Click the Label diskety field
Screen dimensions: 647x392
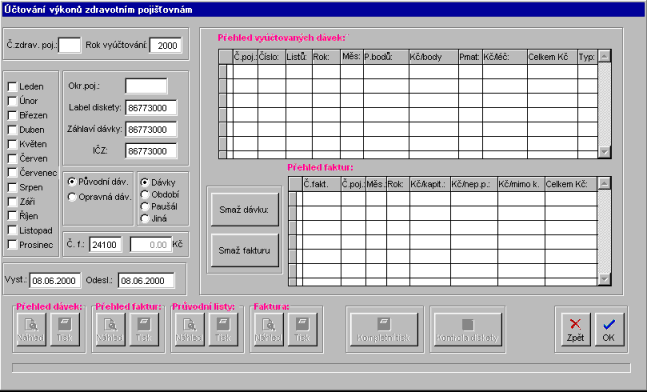151,108
